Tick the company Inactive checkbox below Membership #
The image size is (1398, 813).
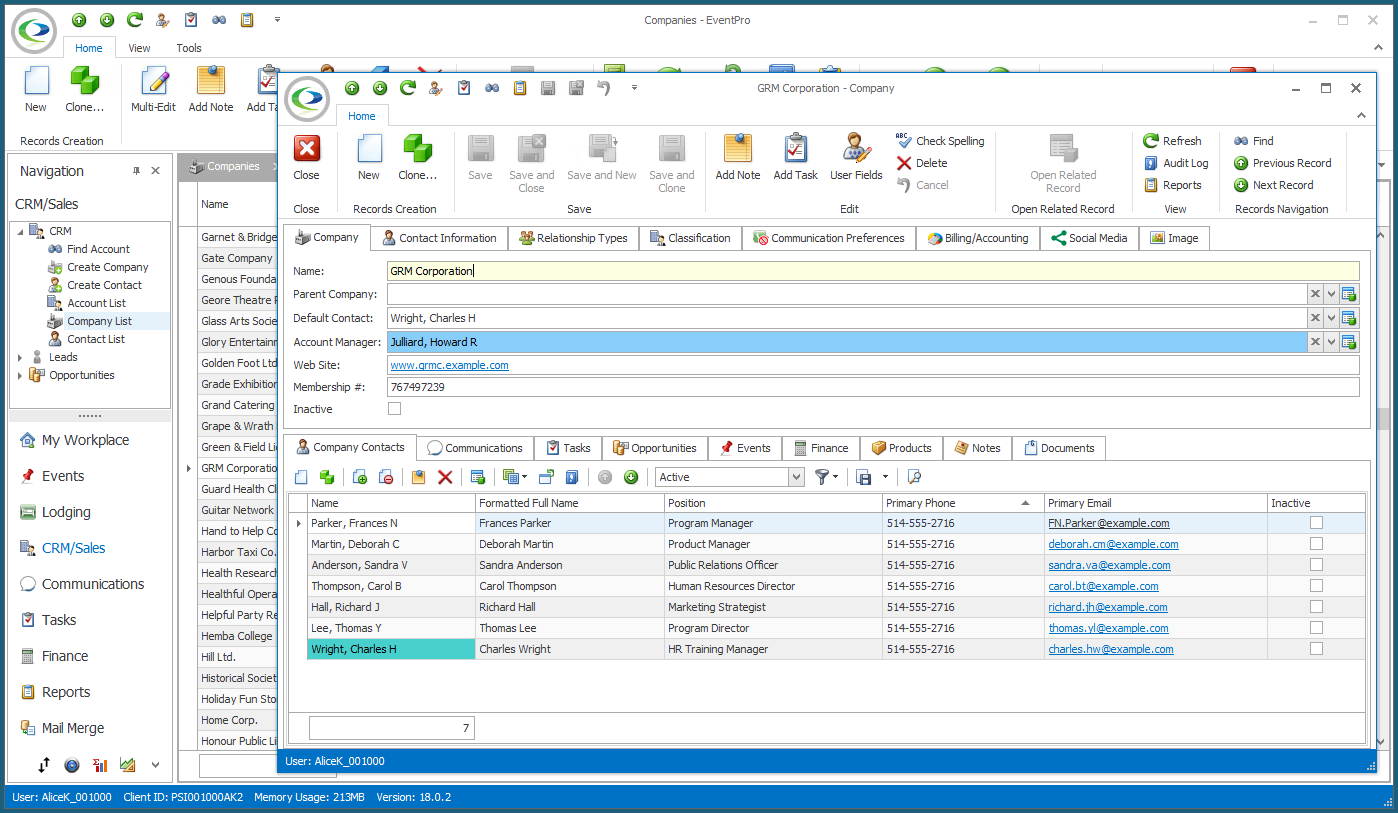tap(394, 409)
